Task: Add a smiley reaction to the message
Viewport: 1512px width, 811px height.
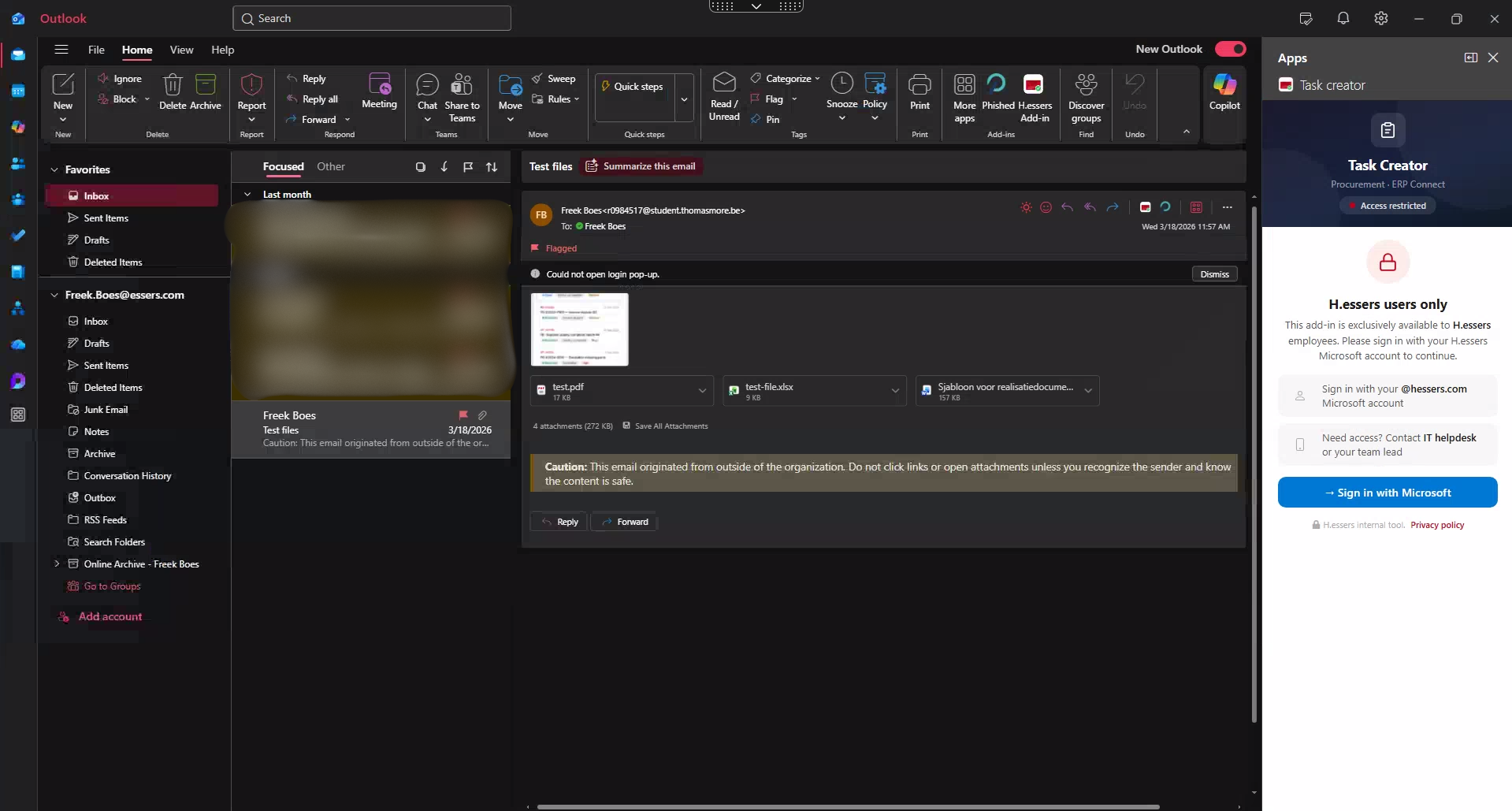Action: click(1046, 207)
